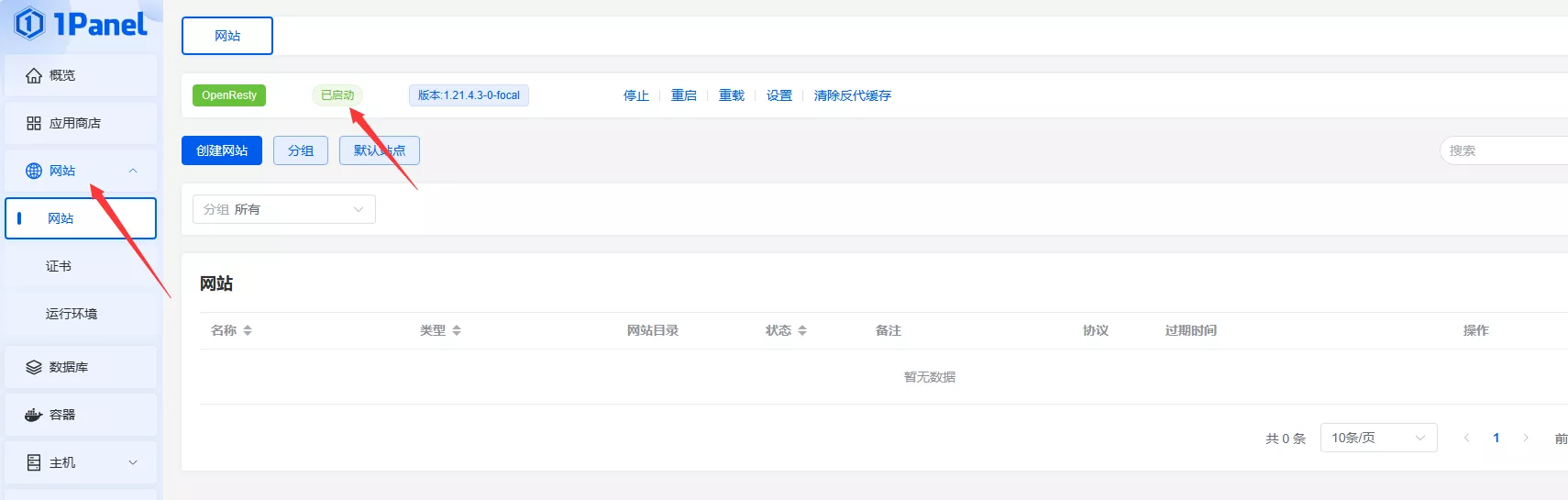The image size is (1568, 500).
Task: Click the 1Panel logo icon
Action: [x=29, y=23]
